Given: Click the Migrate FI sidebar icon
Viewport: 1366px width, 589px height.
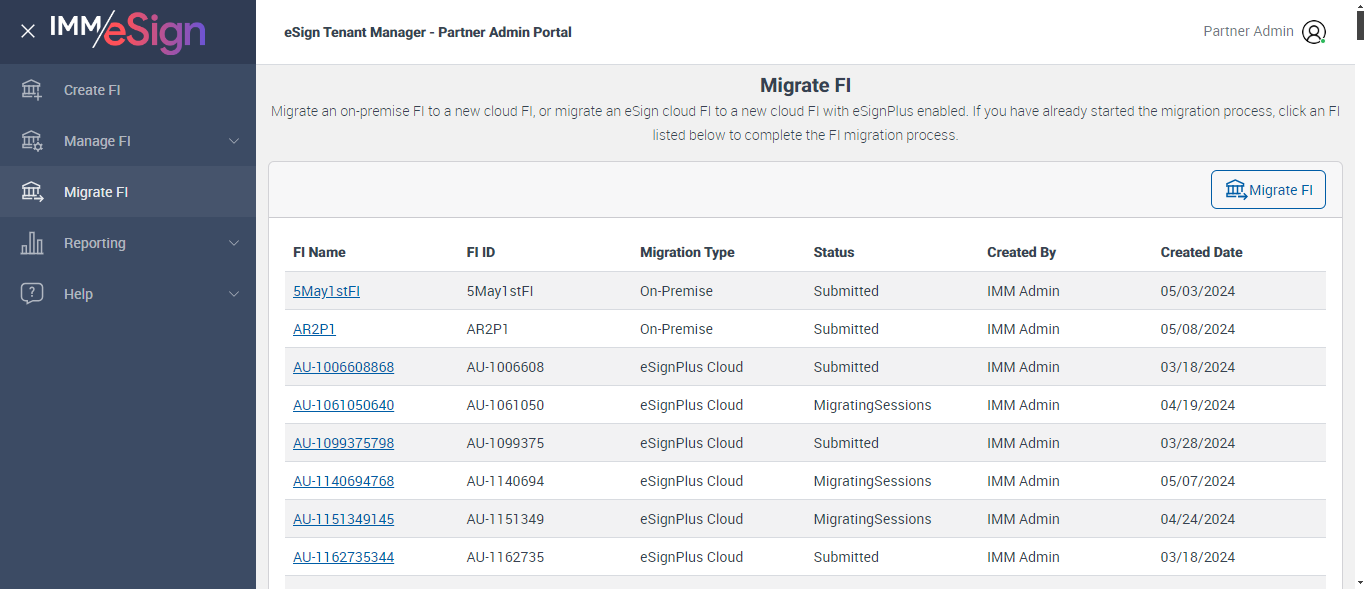Looking at the screenshot, I should (x=32, y=192).
